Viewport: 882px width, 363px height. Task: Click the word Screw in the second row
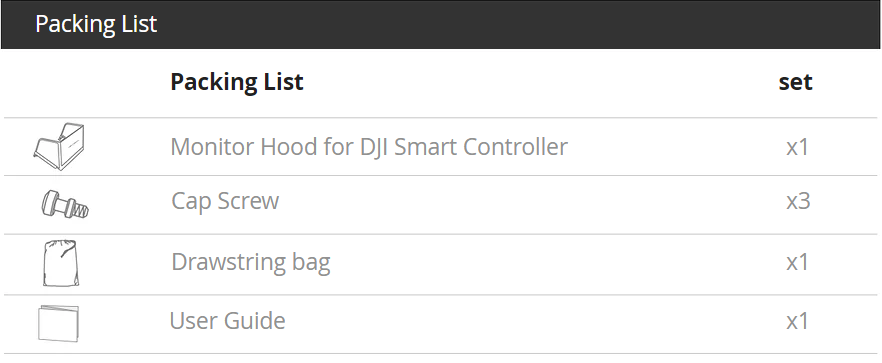coord(251,201)
